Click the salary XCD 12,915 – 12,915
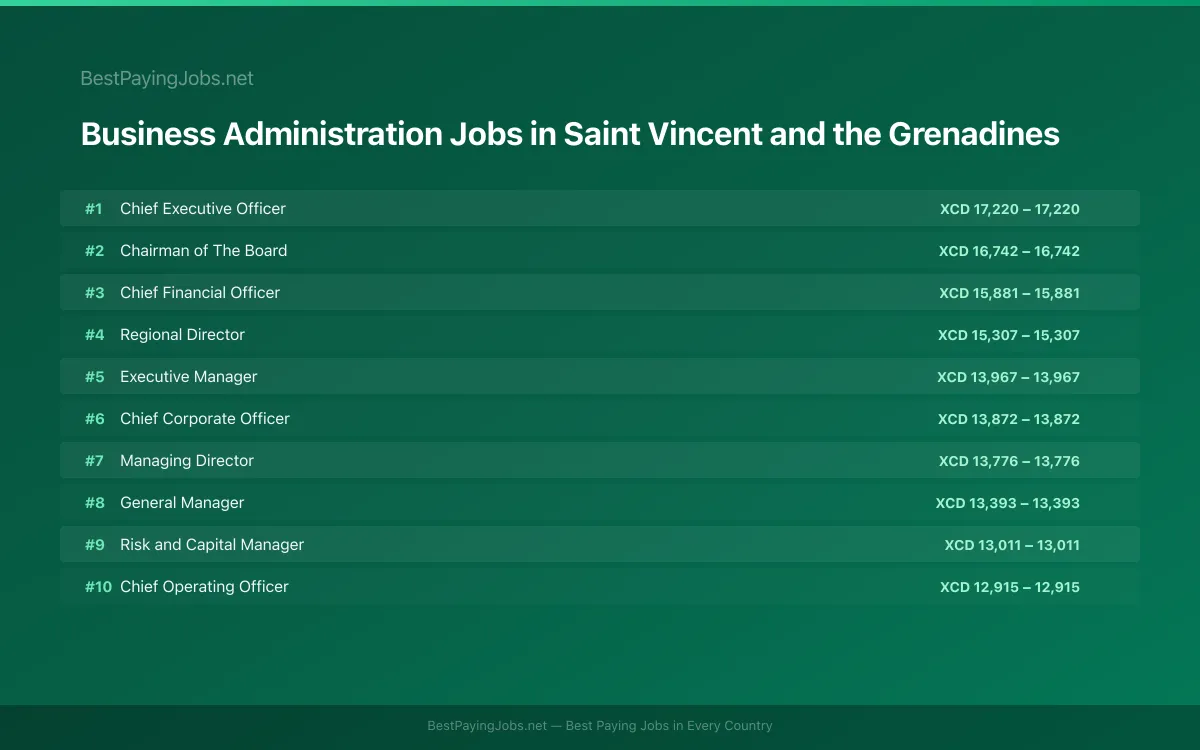The image size is (1200, 750). tap(1010, 587)
